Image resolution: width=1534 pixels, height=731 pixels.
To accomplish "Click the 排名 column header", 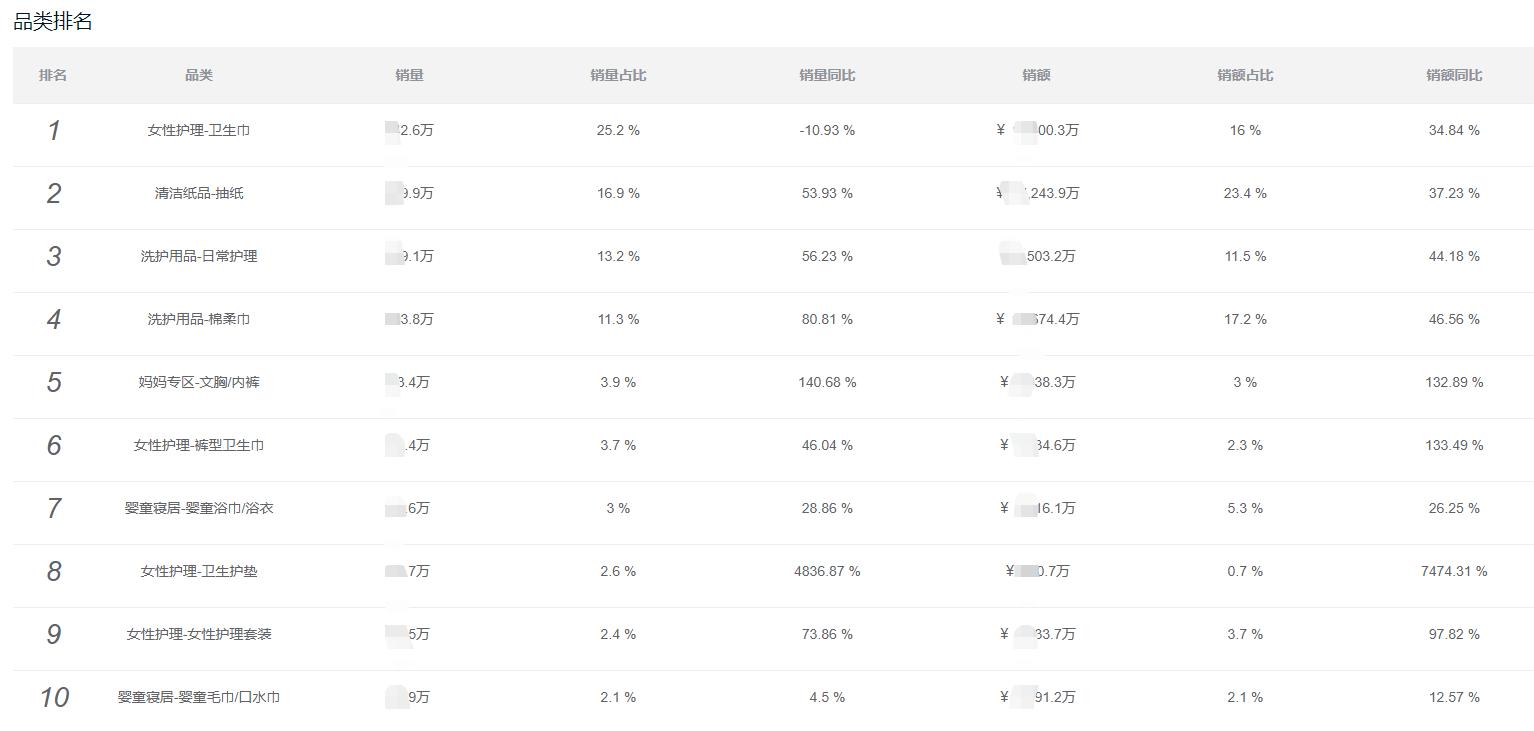I will [x=53, y=75].
